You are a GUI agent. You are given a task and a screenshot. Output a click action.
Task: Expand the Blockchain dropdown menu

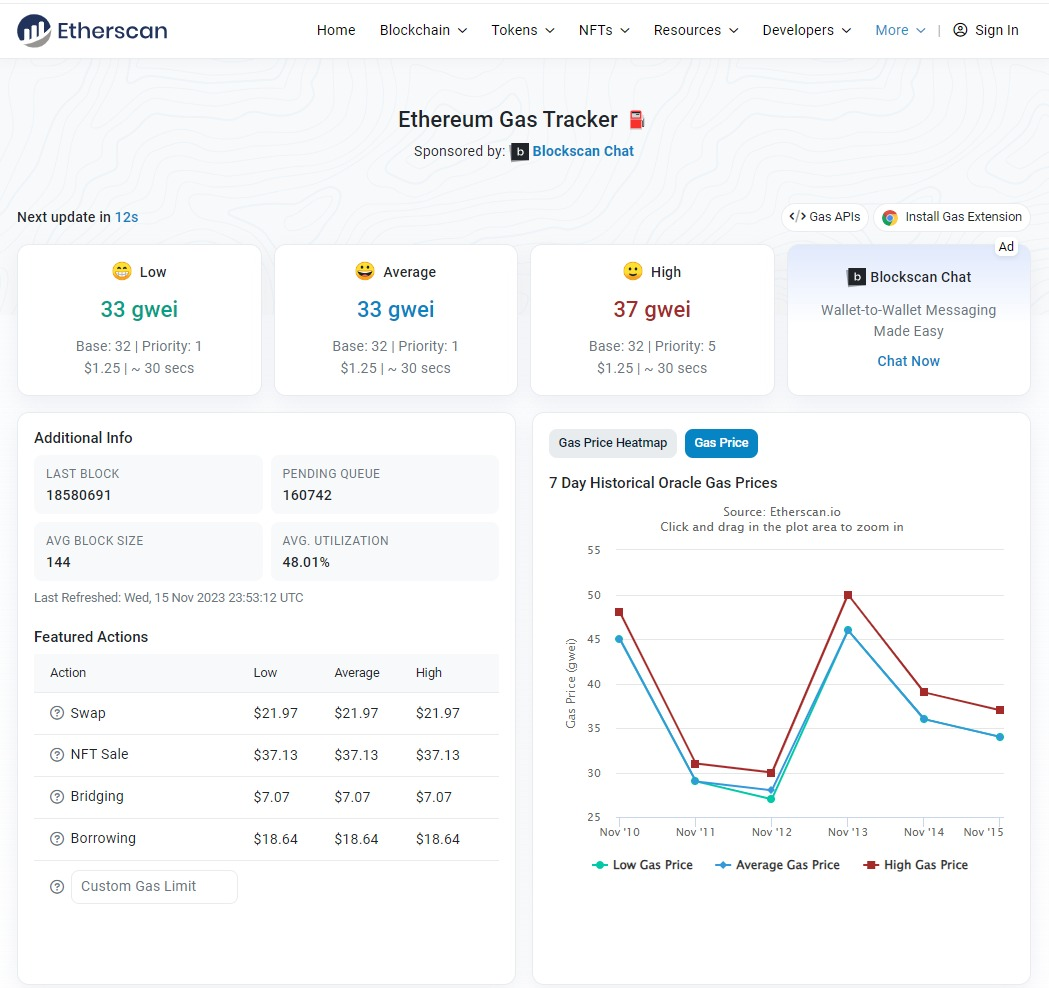pyautogui.click(x=423, y=30)
